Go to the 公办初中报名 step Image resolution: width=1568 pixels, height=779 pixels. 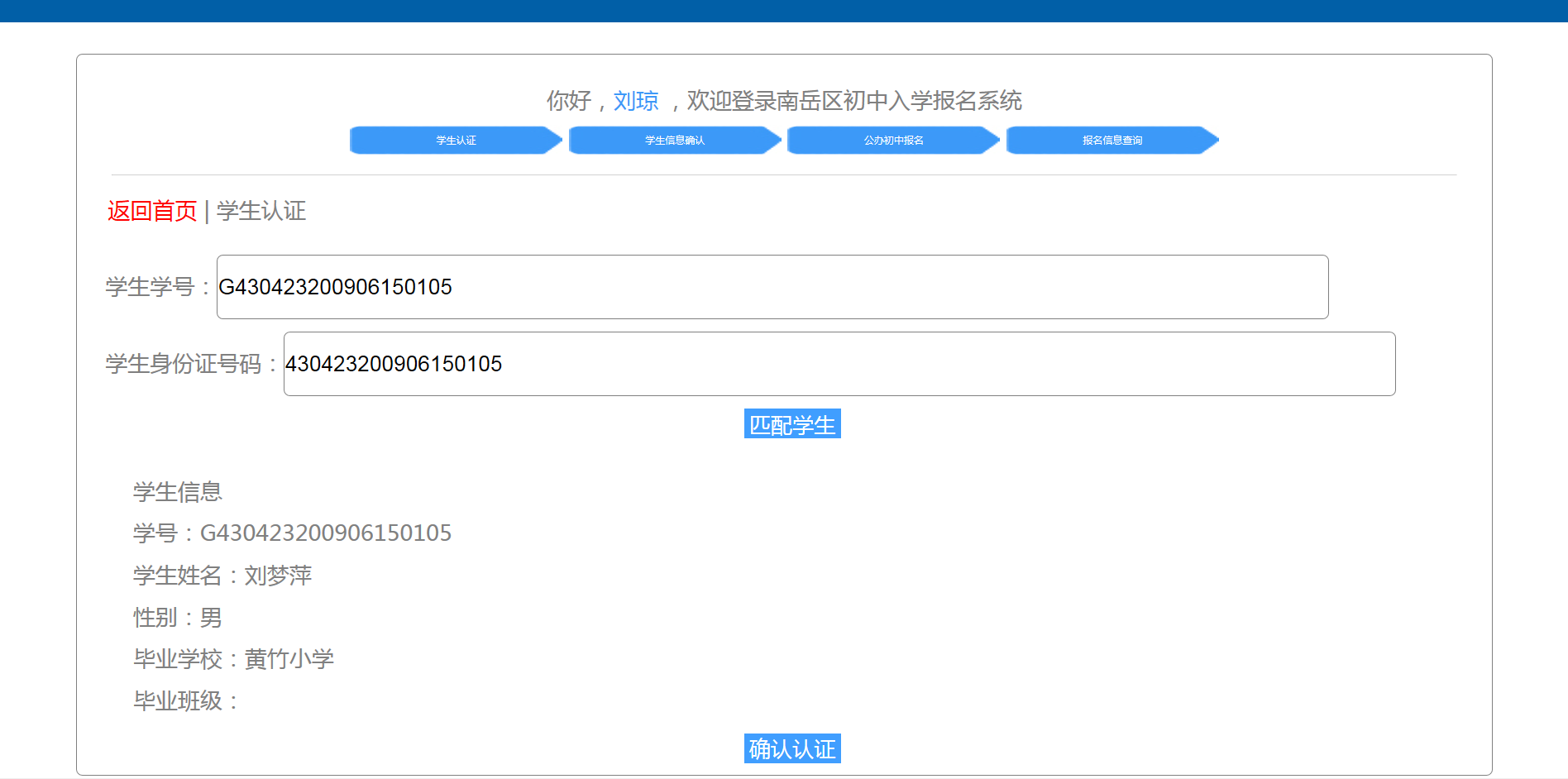pos(893,141)
